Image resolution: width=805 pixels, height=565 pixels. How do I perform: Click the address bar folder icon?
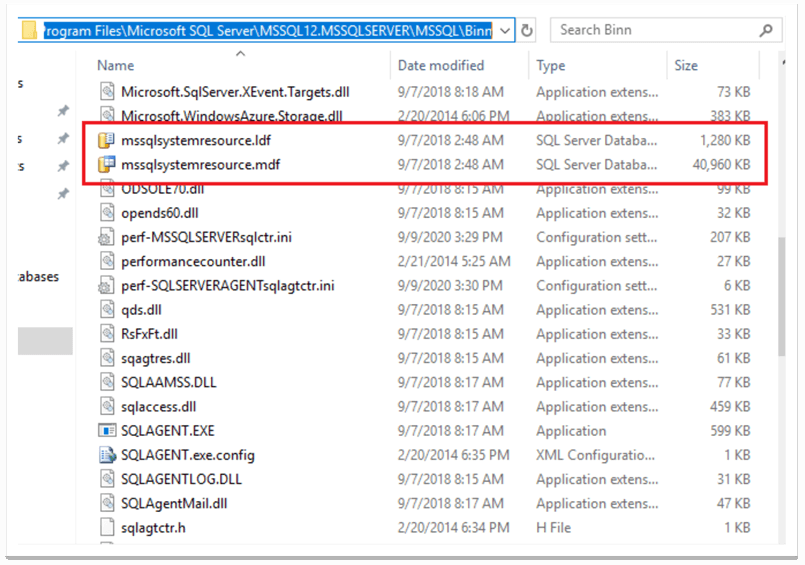tap(29, 30)
